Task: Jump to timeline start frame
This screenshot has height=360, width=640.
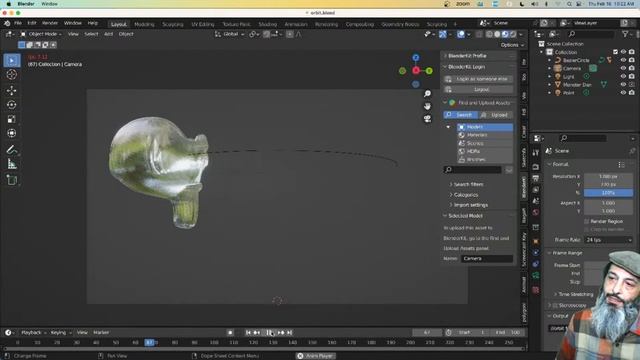Action: (x=248, y=333)
